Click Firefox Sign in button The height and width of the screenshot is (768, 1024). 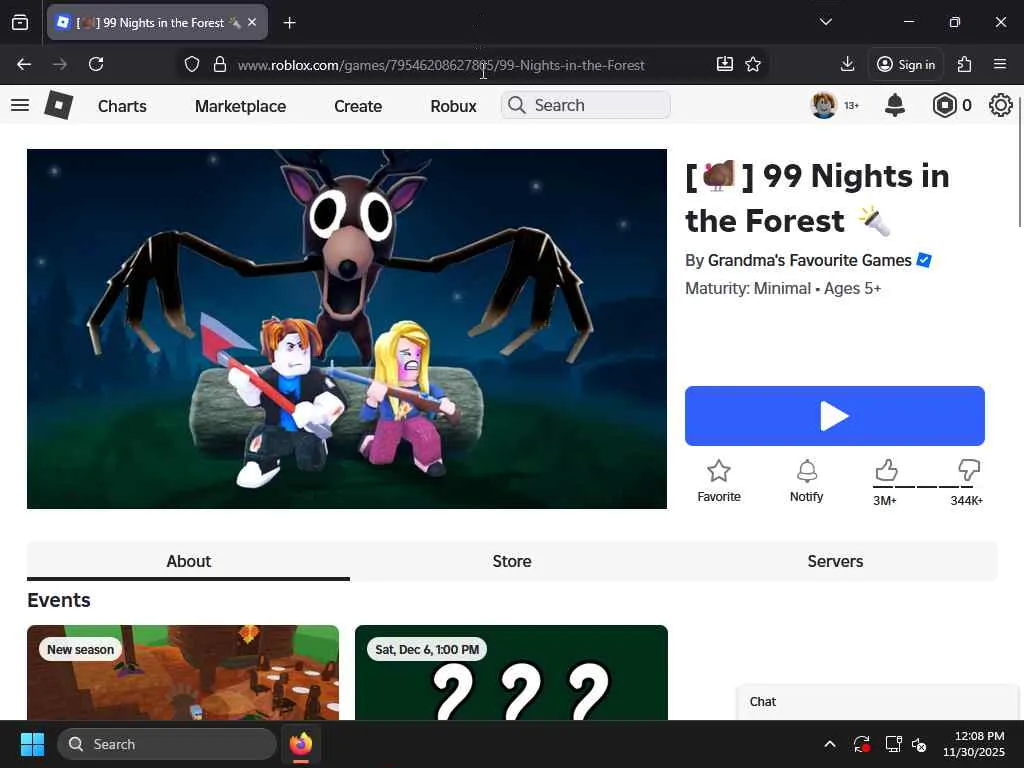click(x=906, y=64)
